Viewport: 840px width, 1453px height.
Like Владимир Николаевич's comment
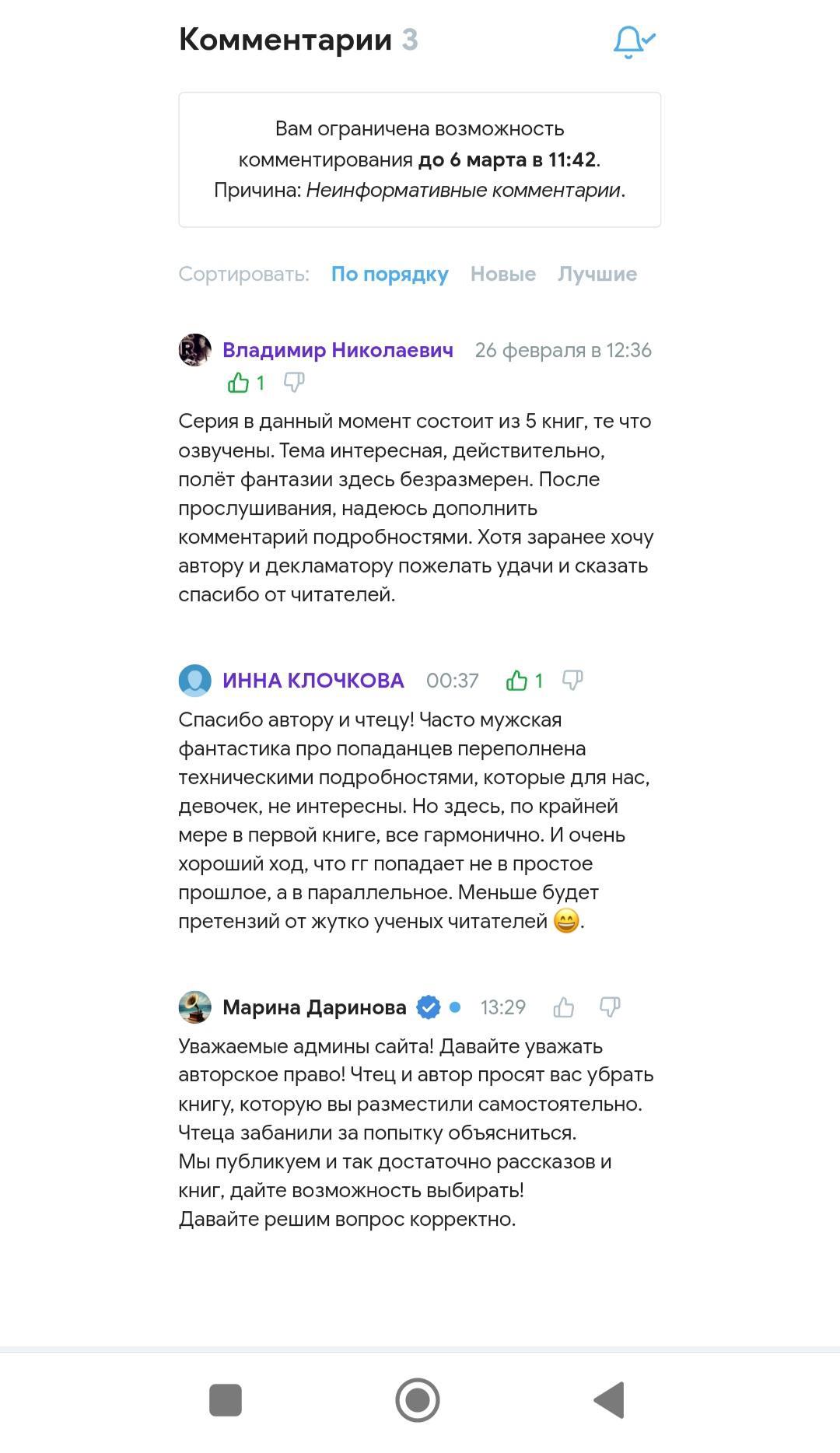[x=239, y=383]
